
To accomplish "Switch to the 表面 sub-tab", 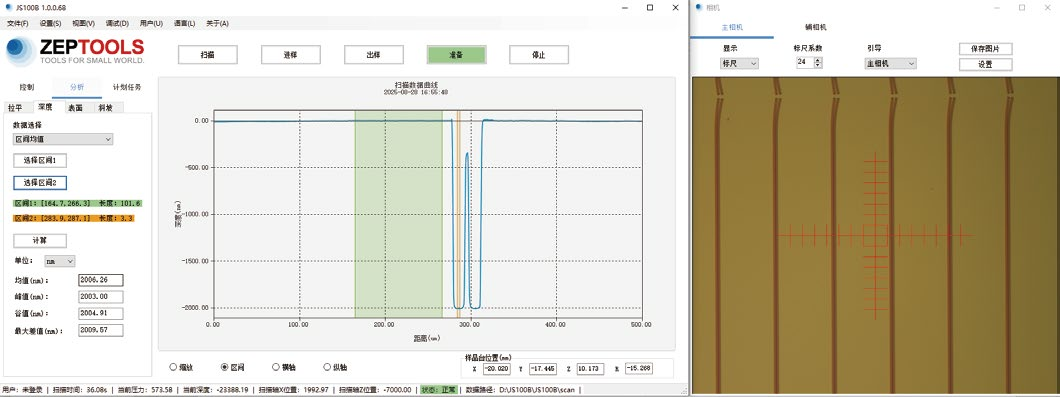I will [75, 108].
